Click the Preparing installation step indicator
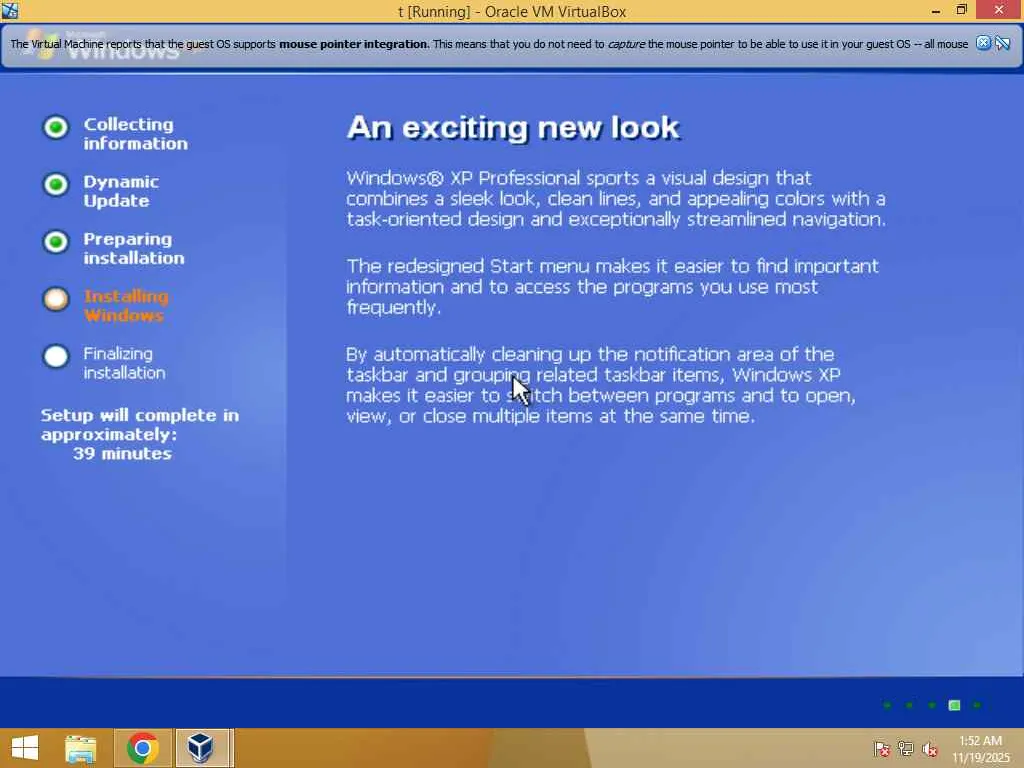 point(56,242)
